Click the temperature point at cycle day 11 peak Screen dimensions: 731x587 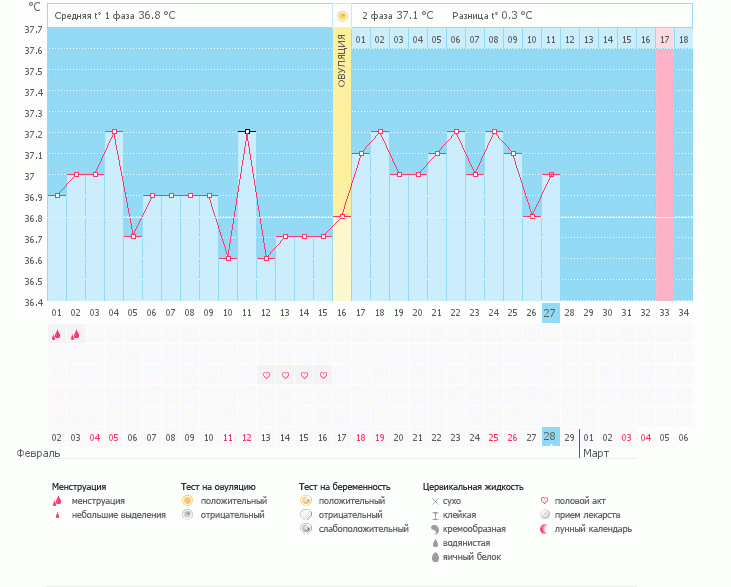tap(247, 131)
